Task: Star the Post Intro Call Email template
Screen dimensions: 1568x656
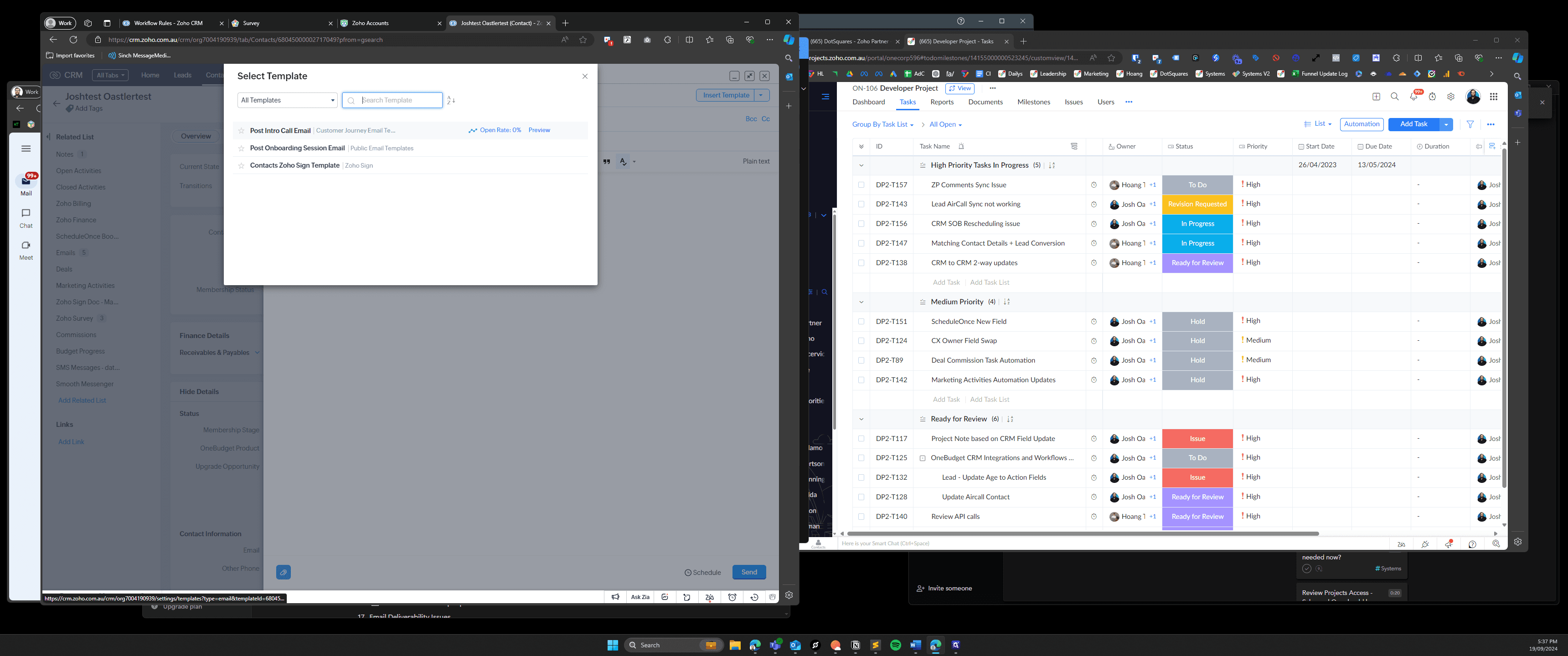Action: 241,131
